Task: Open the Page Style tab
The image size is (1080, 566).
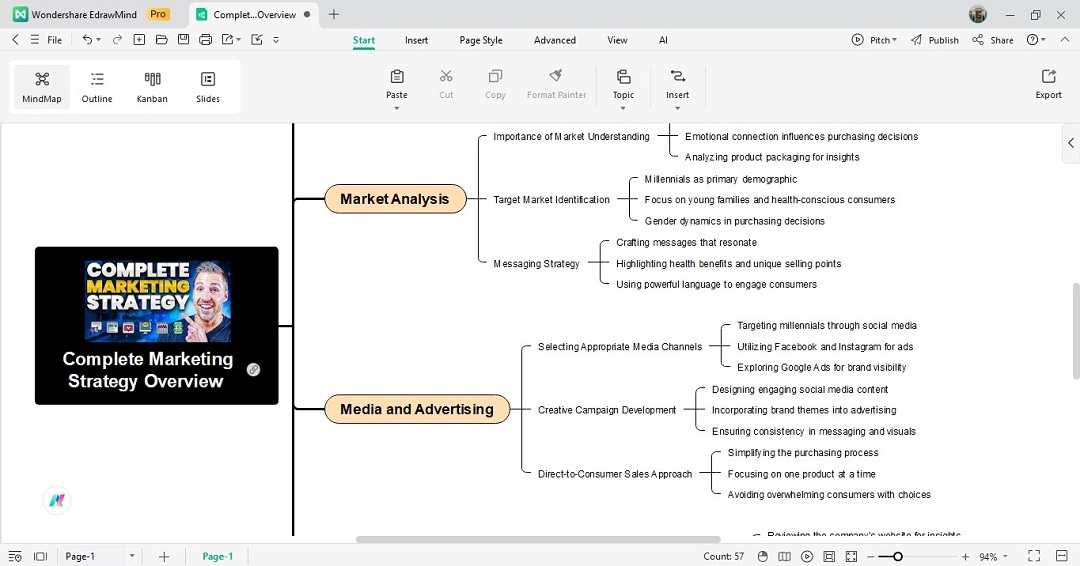Action: (x=481, y=40)
